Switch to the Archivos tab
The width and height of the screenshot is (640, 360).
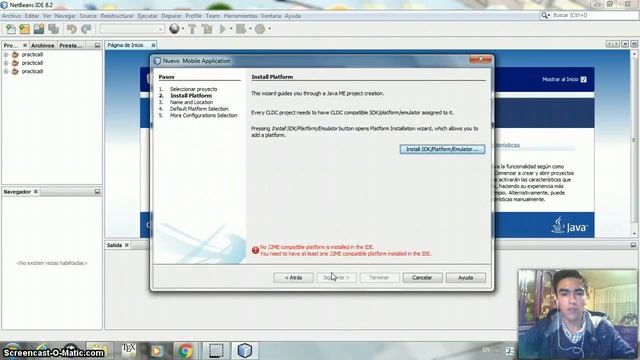[42, 45]
